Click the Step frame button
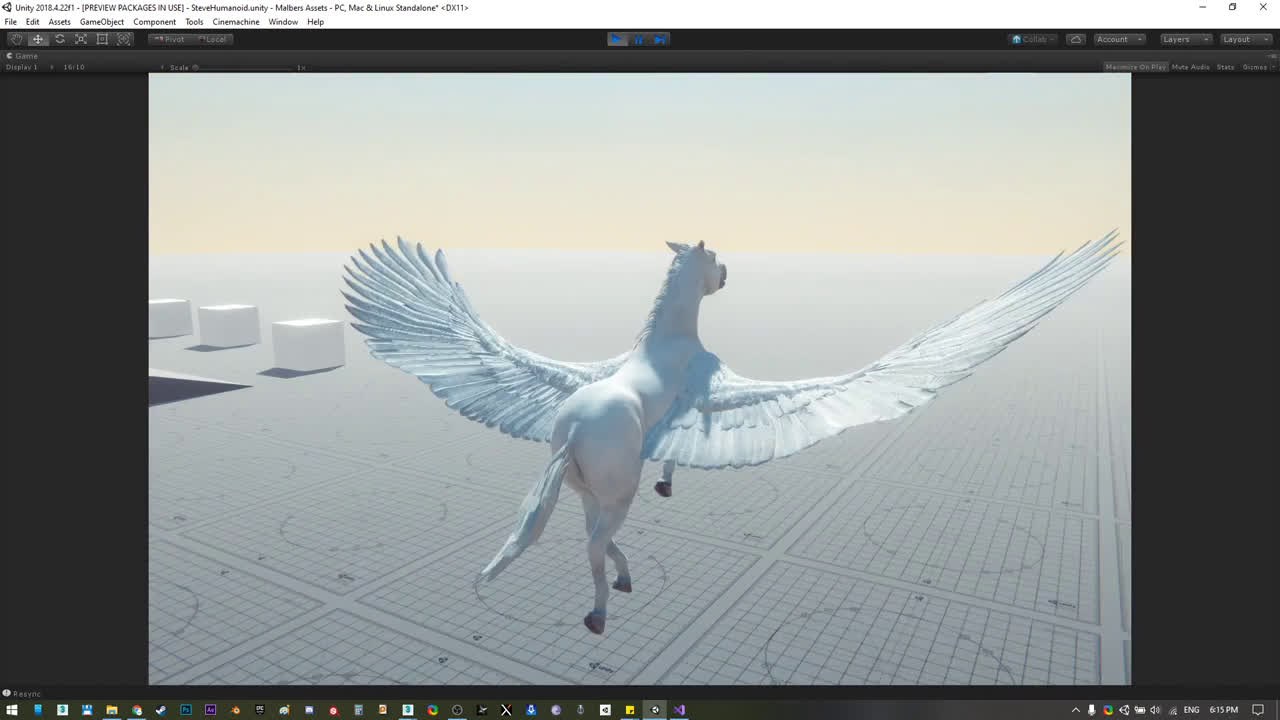This screenshot has width=1280, height=720. coord(659,39)
